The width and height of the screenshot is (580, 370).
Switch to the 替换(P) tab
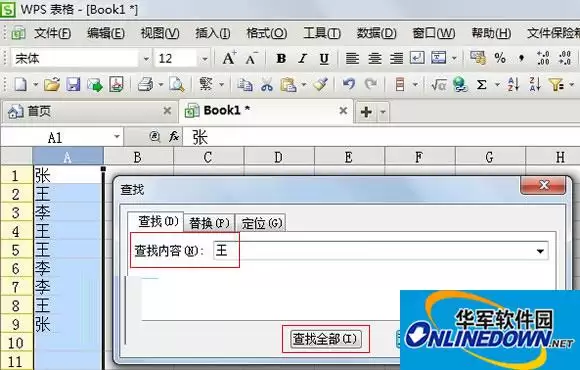209,223
